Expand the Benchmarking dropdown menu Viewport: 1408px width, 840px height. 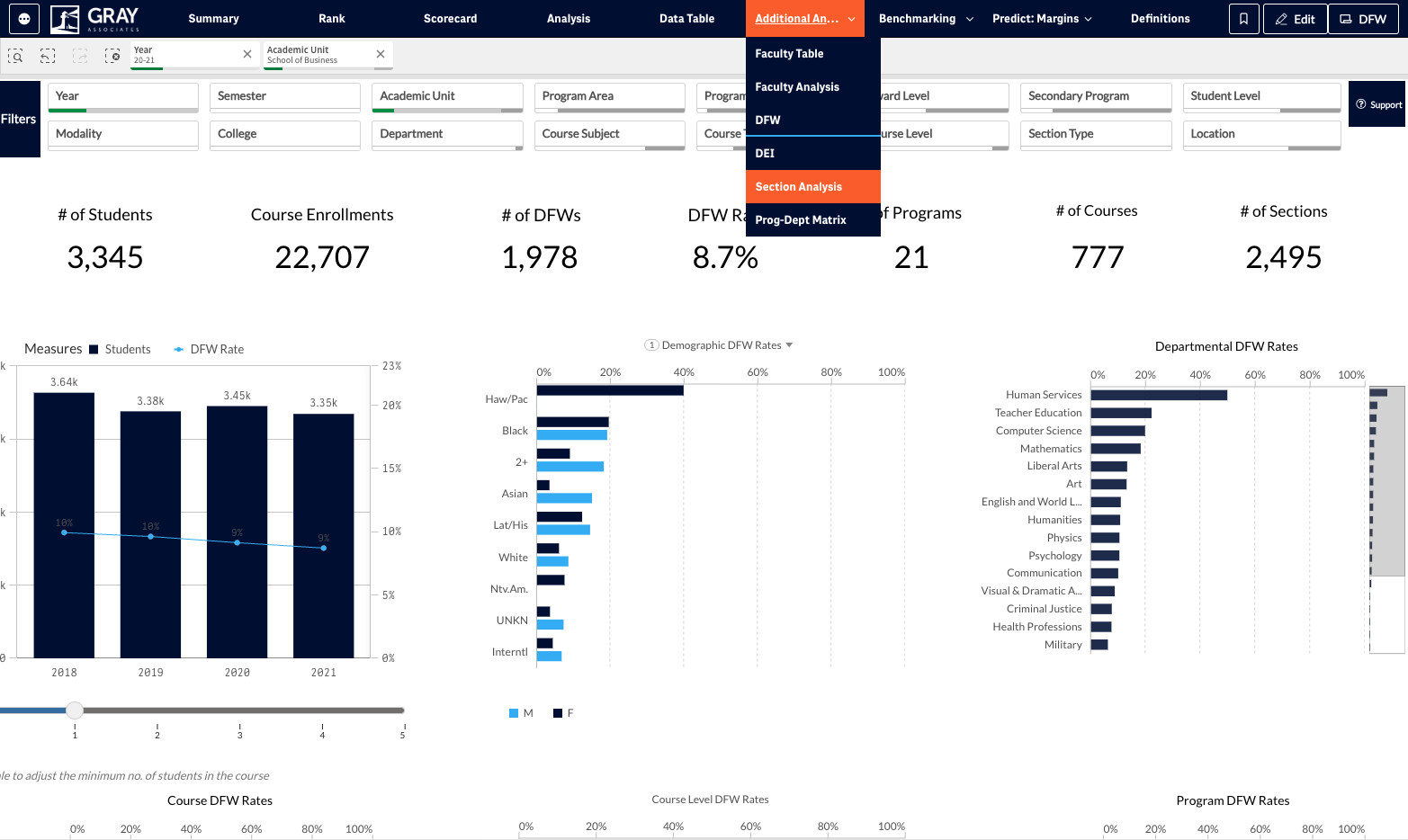coord(926,19)
